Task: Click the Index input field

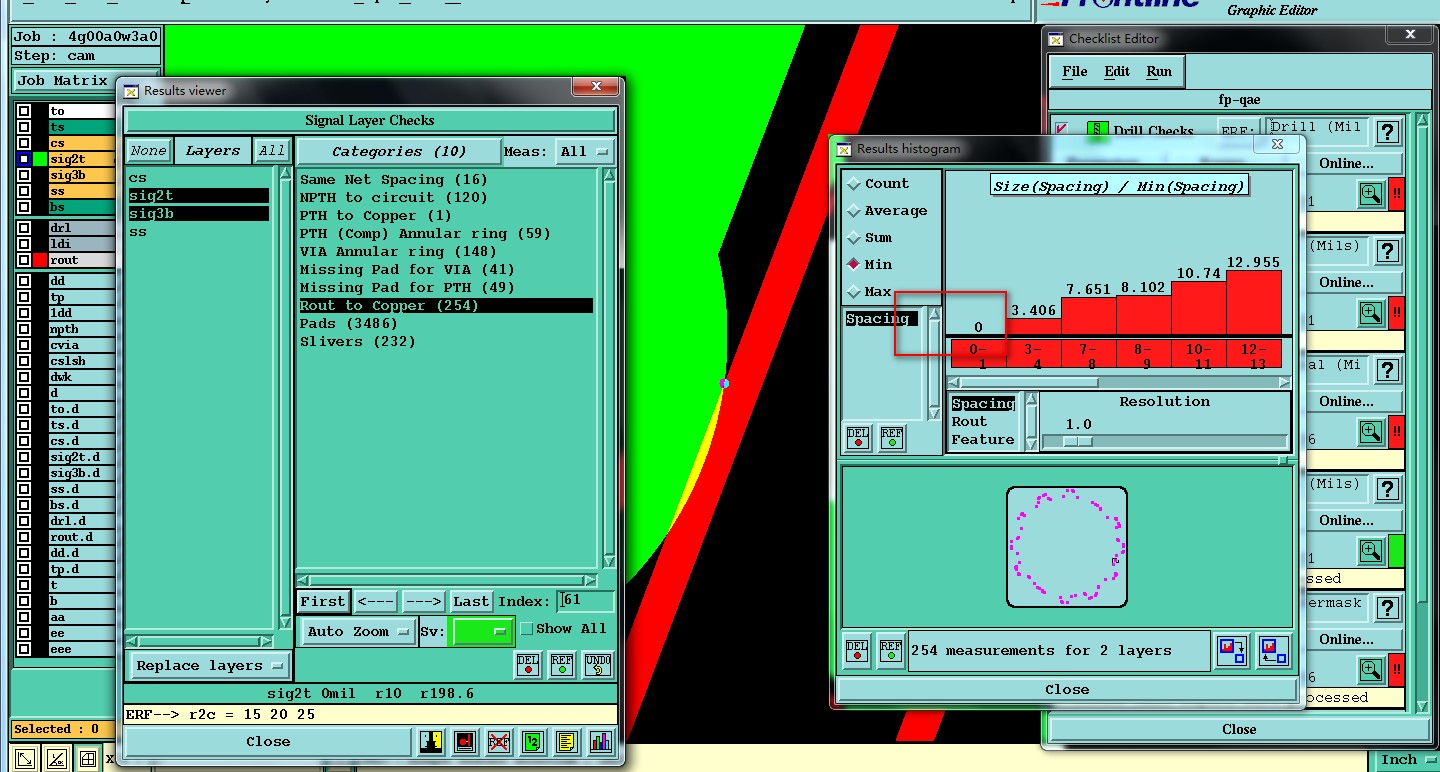Action: [x=586, y=601]
